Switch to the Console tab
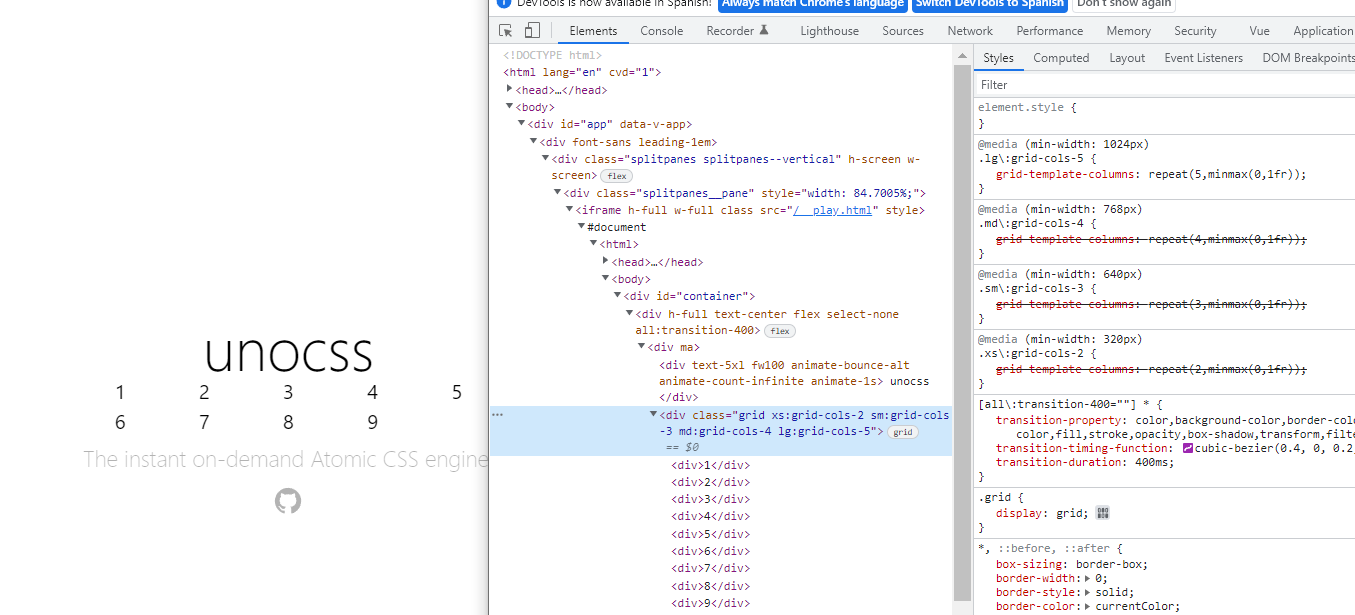1355x615 pixels. pos(661,30)
